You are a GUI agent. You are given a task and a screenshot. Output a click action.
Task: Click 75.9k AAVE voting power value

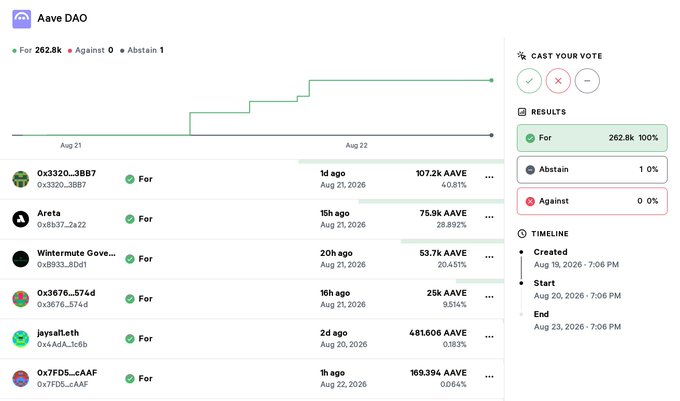(443, 213)
